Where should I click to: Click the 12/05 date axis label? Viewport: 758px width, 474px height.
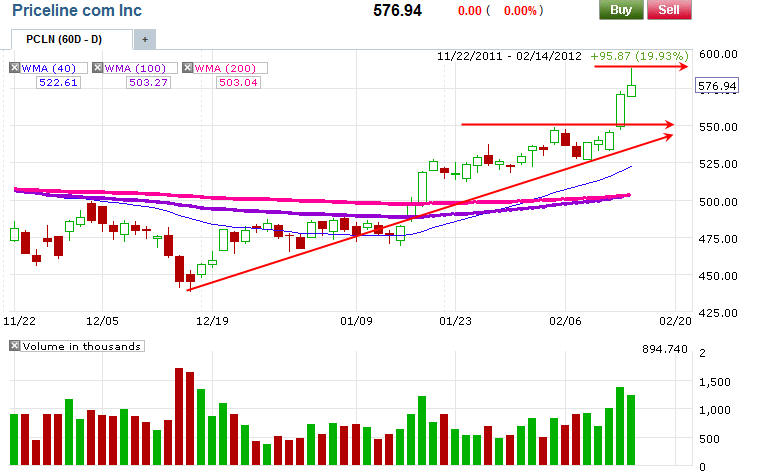[x=102, y=321]
